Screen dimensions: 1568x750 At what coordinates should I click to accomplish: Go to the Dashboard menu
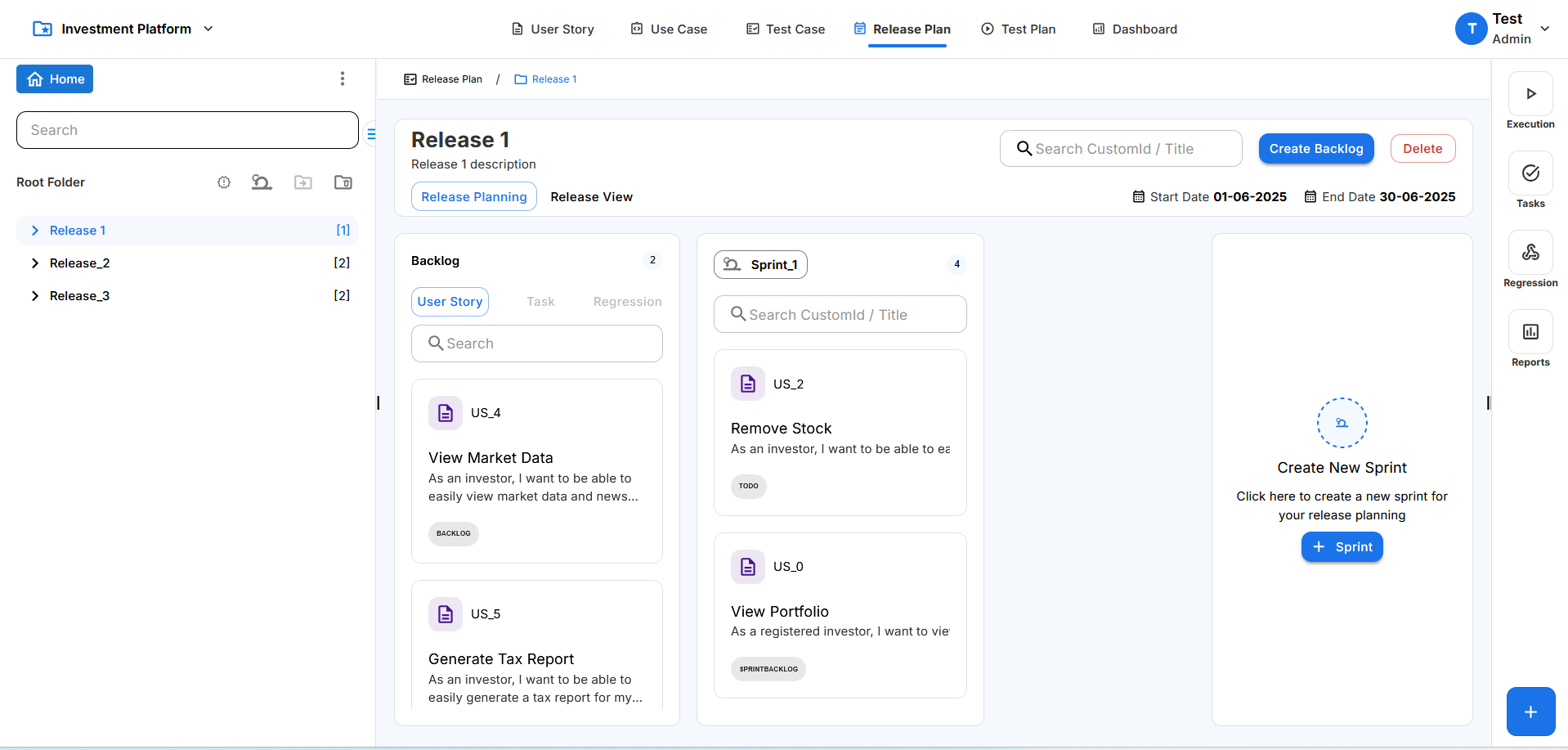coord(1136,29)
